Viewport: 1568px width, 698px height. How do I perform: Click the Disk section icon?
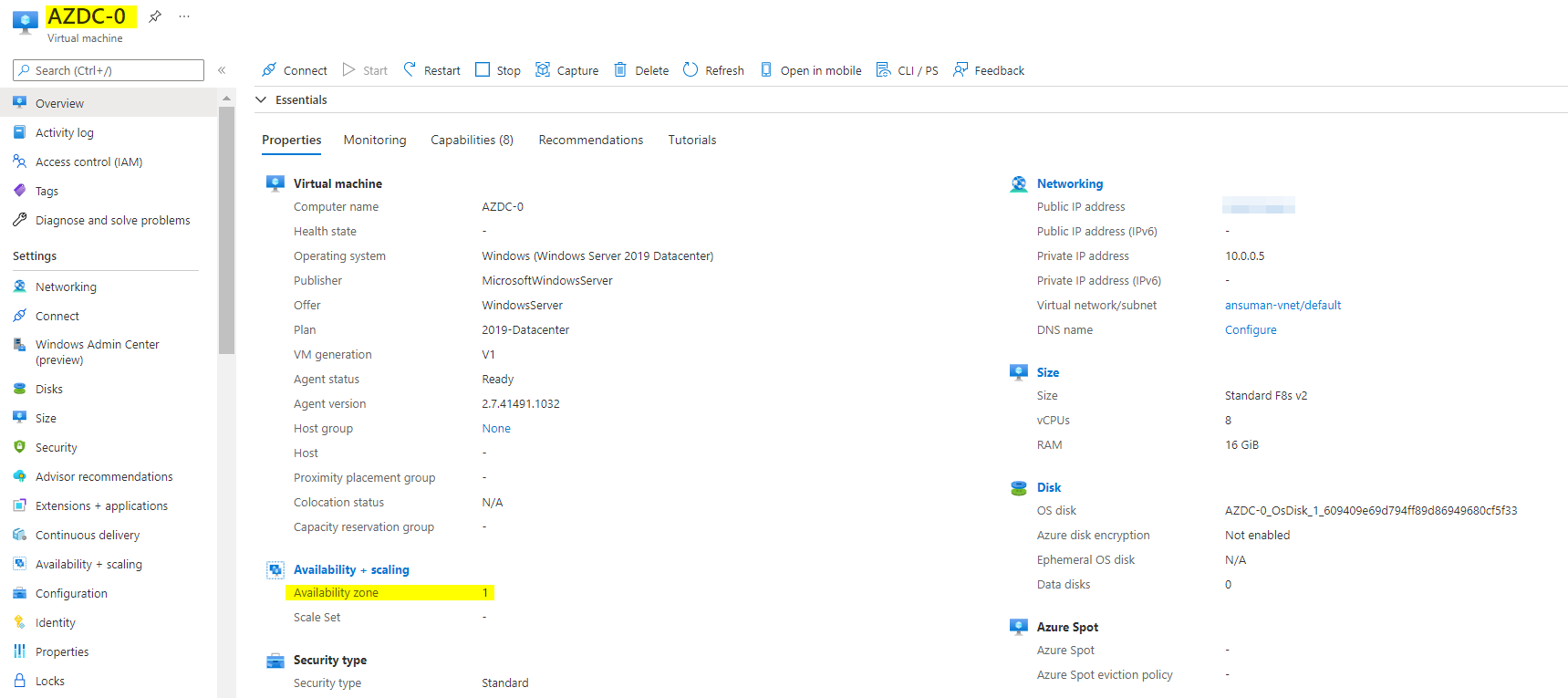1018,487
